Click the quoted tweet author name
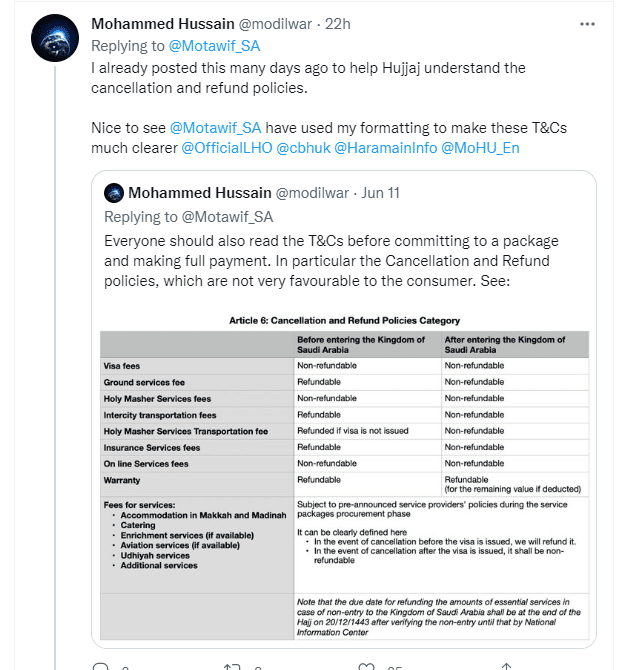The image size is (638, 670). point(197,193)
